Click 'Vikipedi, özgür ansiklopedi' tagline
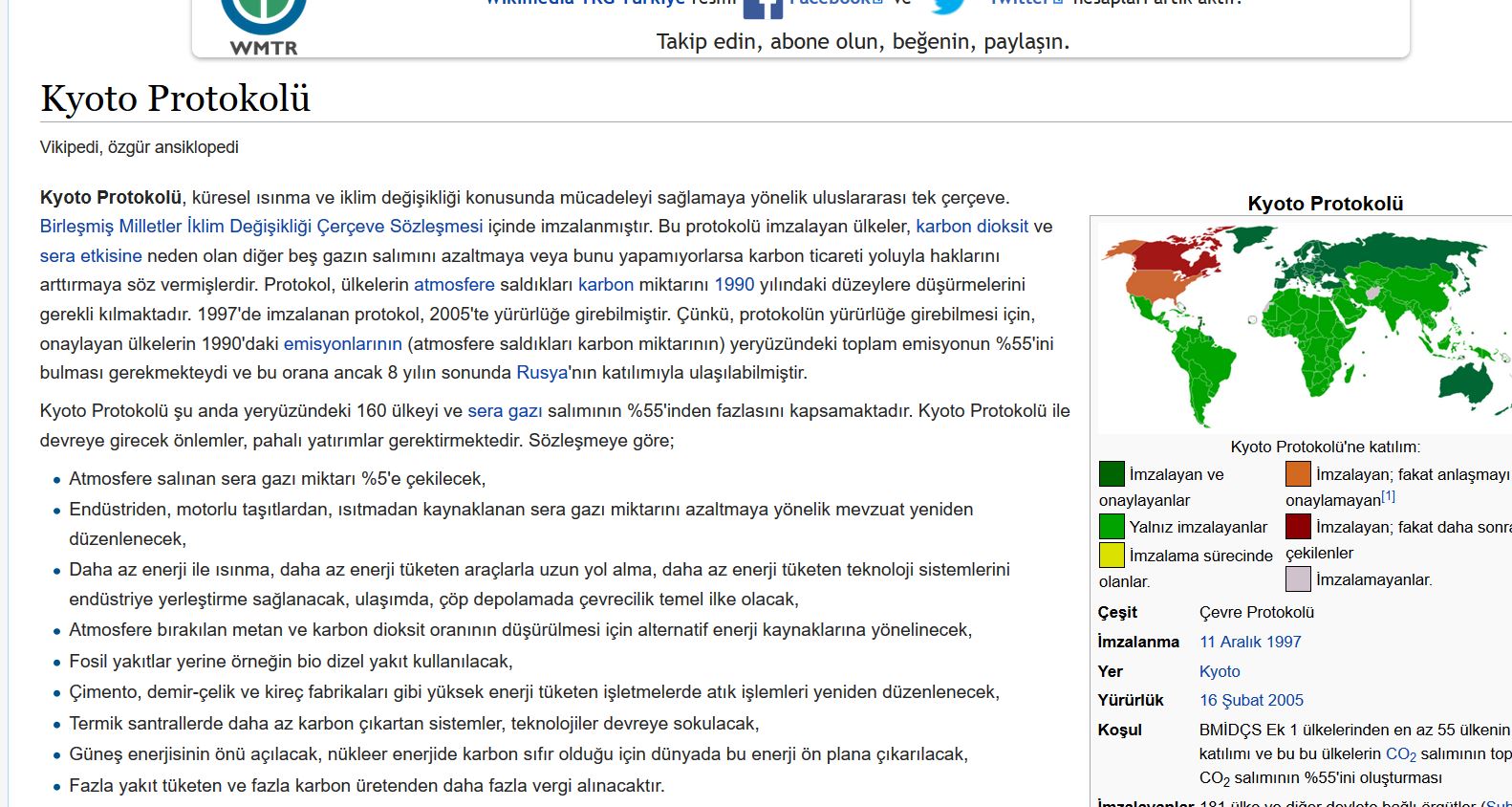This screenshot has height=807, width=1512. (140, 147)
